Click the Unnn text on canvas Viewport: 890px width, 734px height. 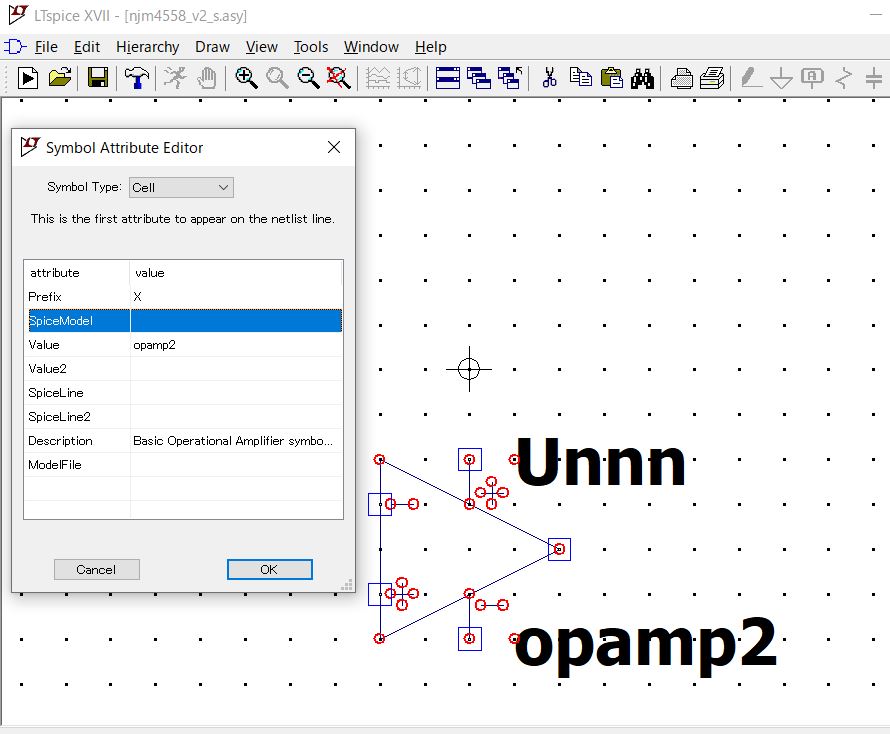point(601,462)
